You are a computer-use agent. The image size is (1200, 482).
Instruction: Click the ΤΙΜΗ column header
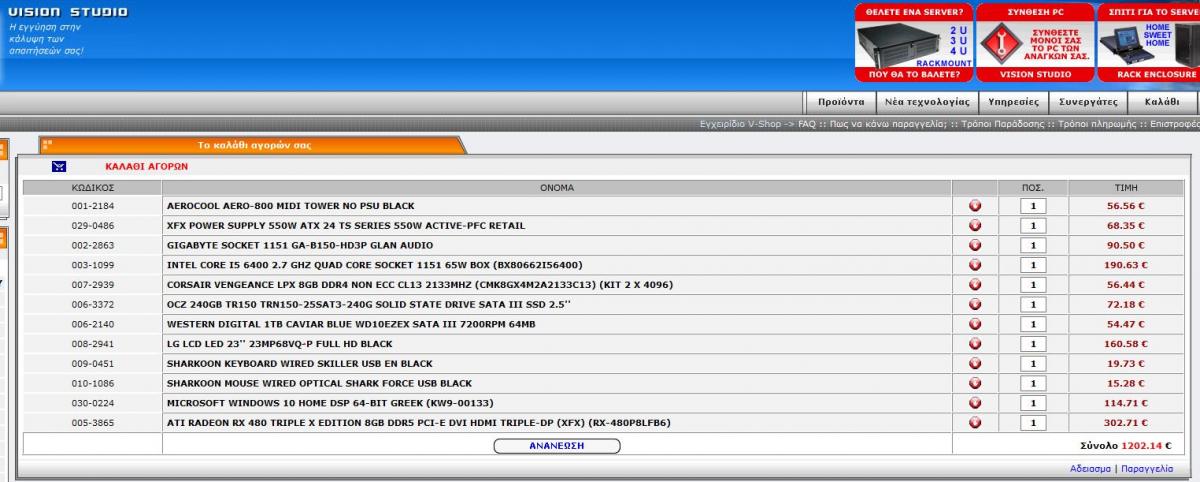click(1126, 187)
